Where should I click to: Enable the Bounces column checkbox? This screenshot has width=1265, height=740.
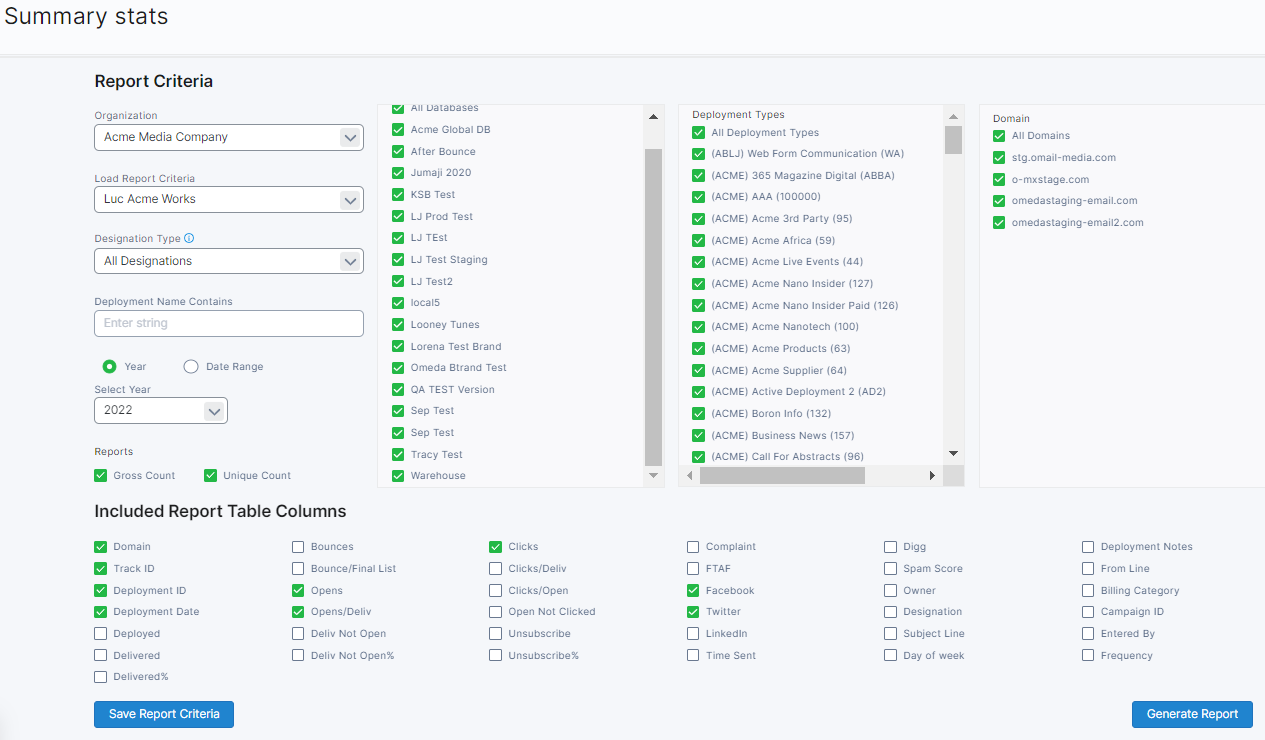299,547
